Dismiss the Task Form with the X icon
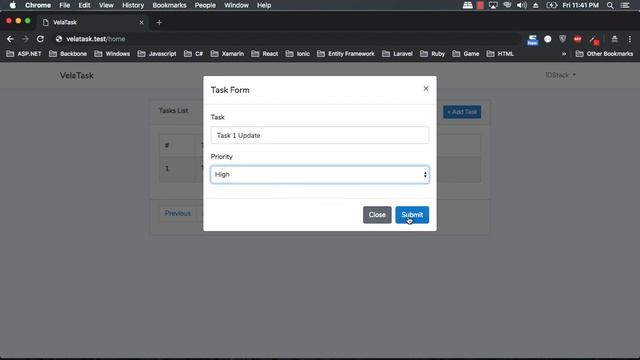This screenshot has height=360, width=640. pyautogui.click(x=426, y=89)
